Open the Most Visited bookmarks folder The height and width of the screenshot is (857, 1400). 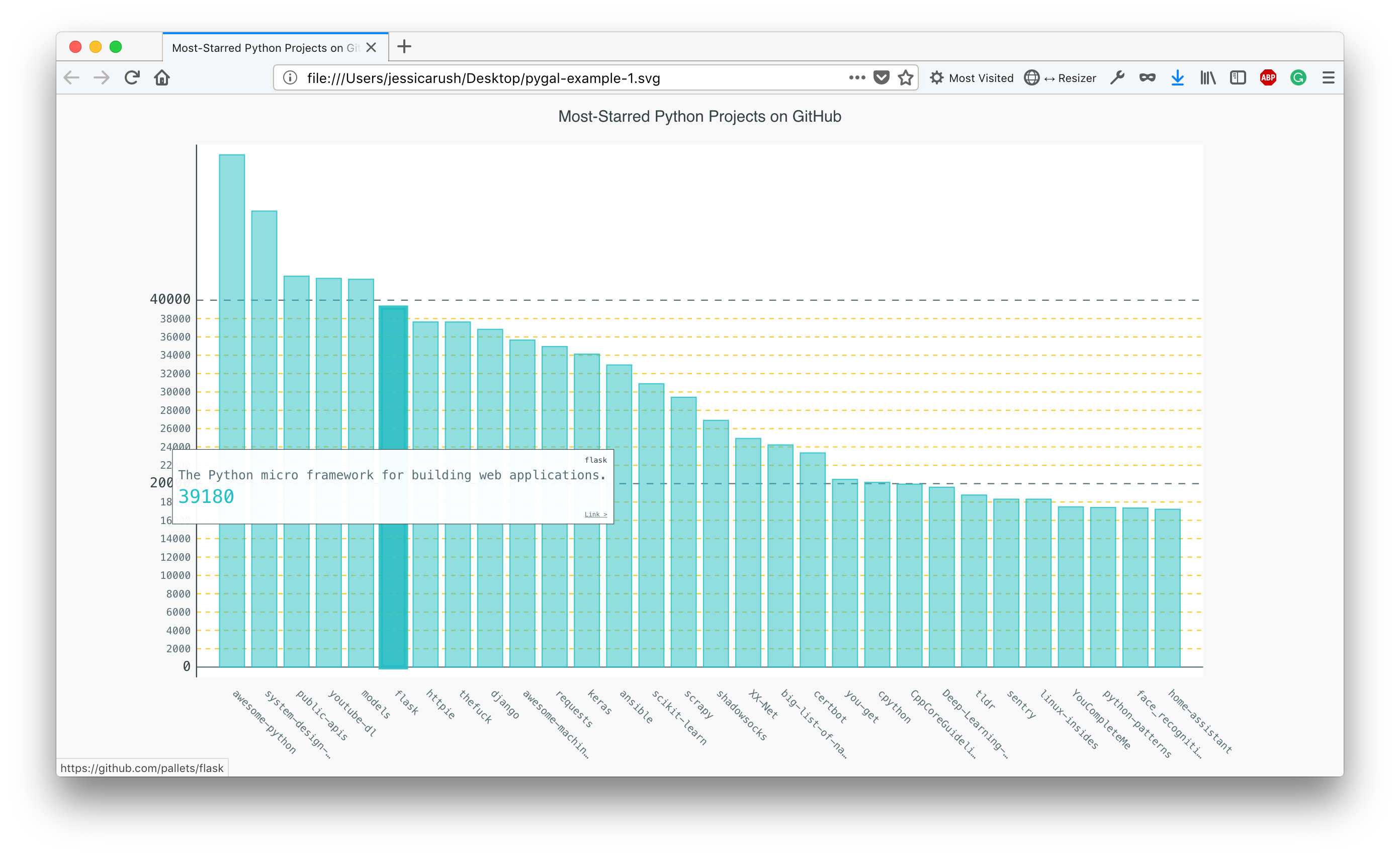click(972, 78)
